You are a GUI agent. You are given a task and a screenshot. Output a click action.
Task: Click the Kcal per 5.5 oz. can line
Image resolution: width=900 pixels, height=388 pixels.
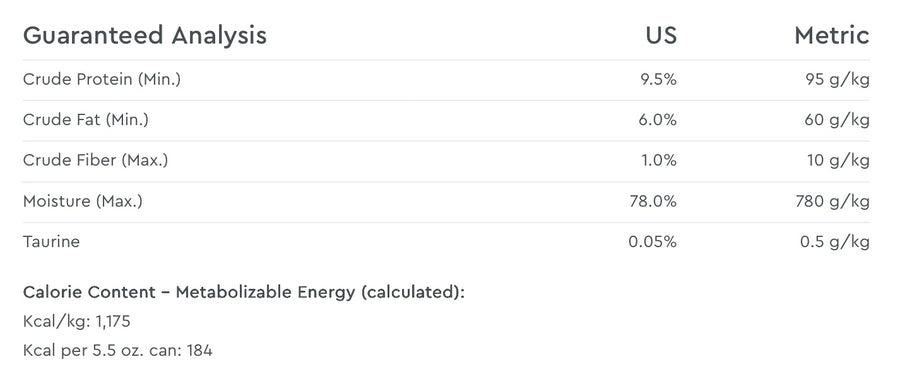tap(118, 350)
